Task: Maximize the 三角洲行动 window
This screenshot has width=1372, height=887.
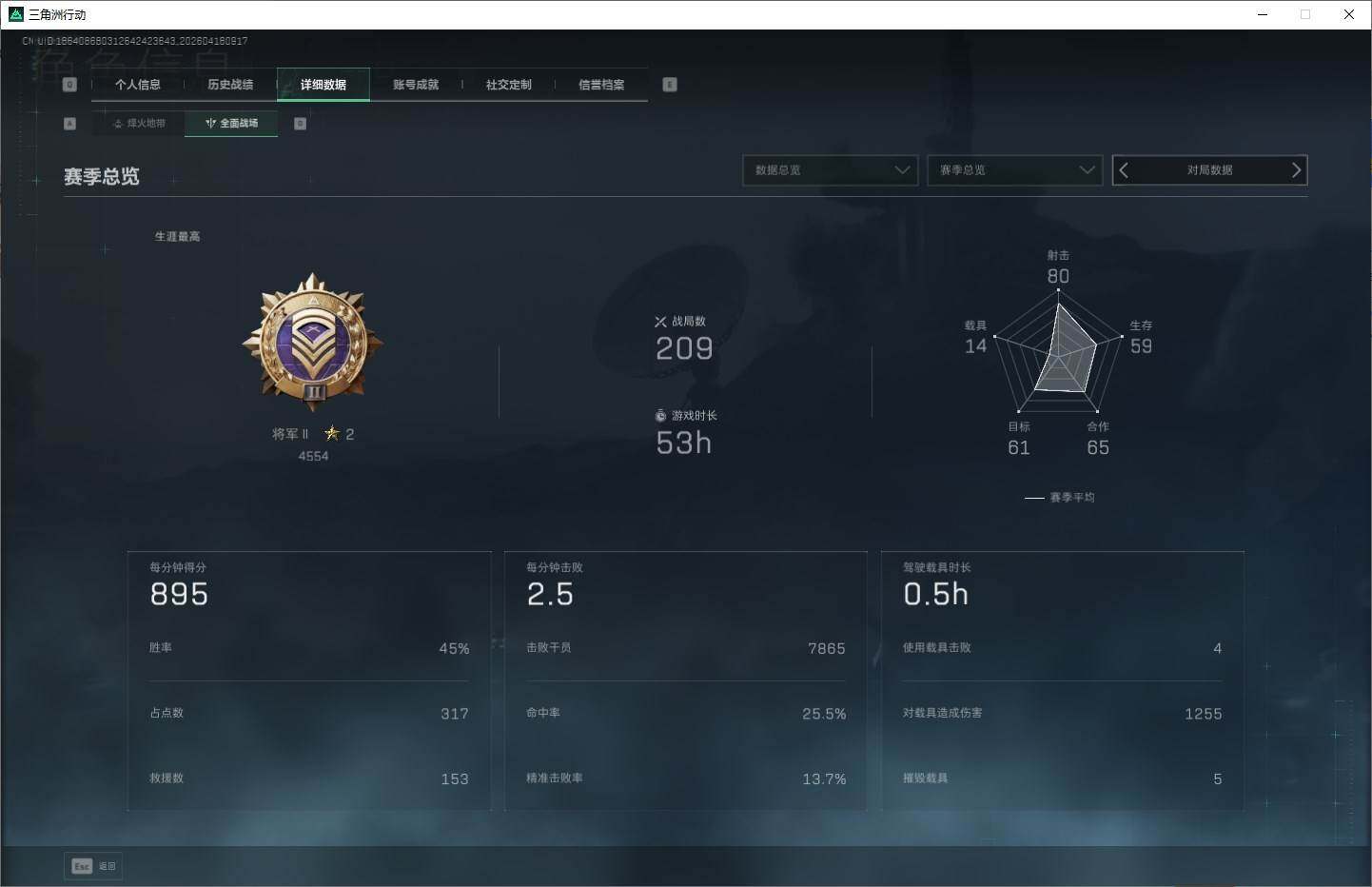Action: click(1305, 14)
